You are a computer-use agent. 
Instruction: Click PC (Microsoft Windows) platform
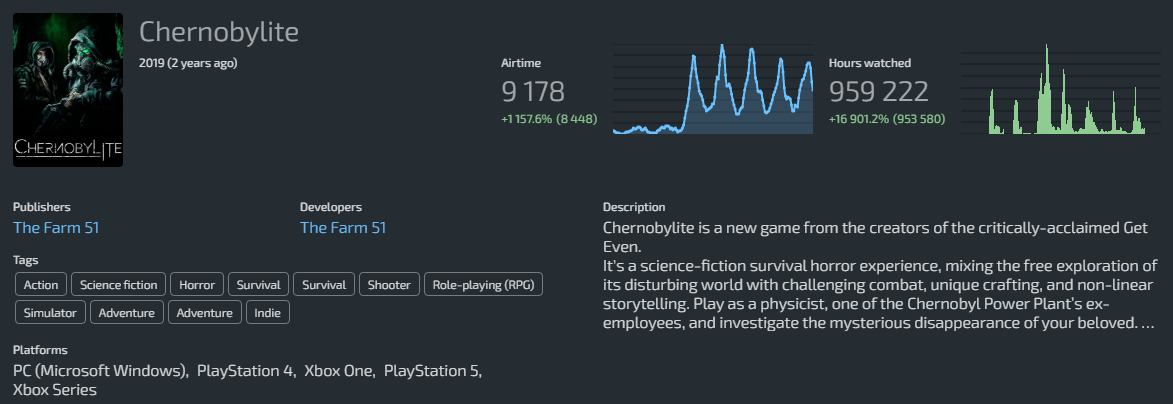100,371
